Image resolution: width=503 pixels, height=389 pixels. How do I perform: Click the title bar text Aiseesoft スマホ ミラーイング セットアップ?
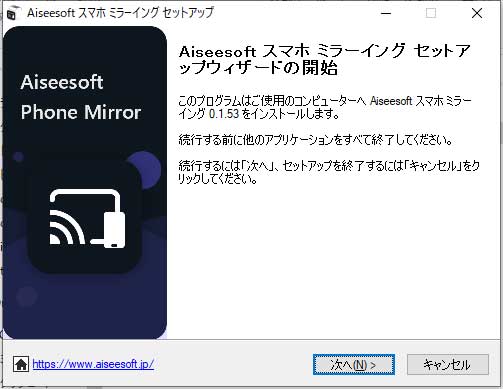coord(120,13)
